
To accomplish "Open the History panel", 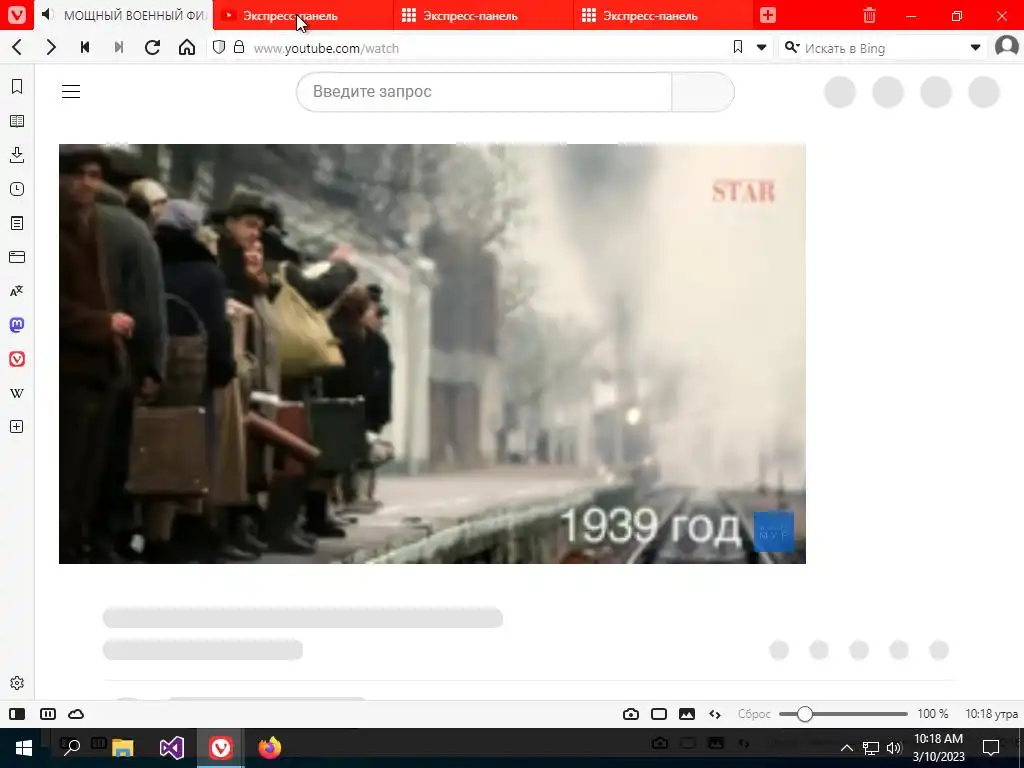I will point(17,189).
